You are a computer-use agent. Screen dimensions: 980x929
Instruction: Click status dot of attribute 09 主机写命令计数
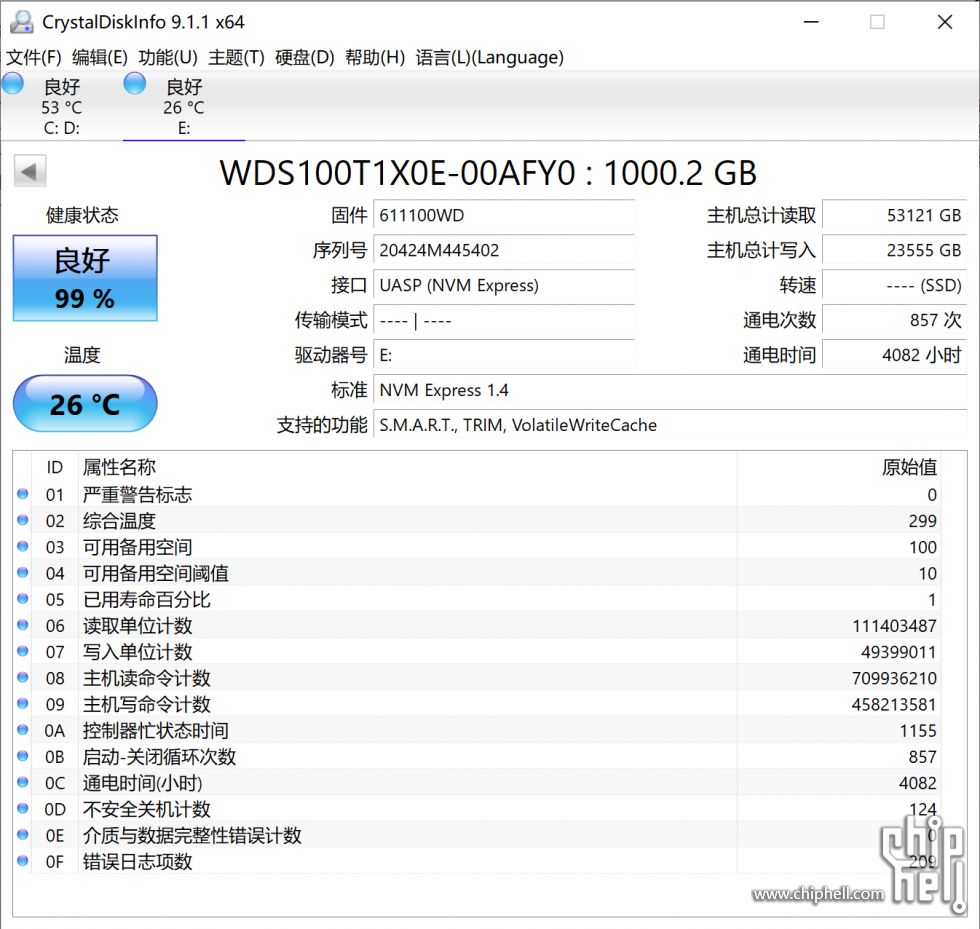point(23,704)
